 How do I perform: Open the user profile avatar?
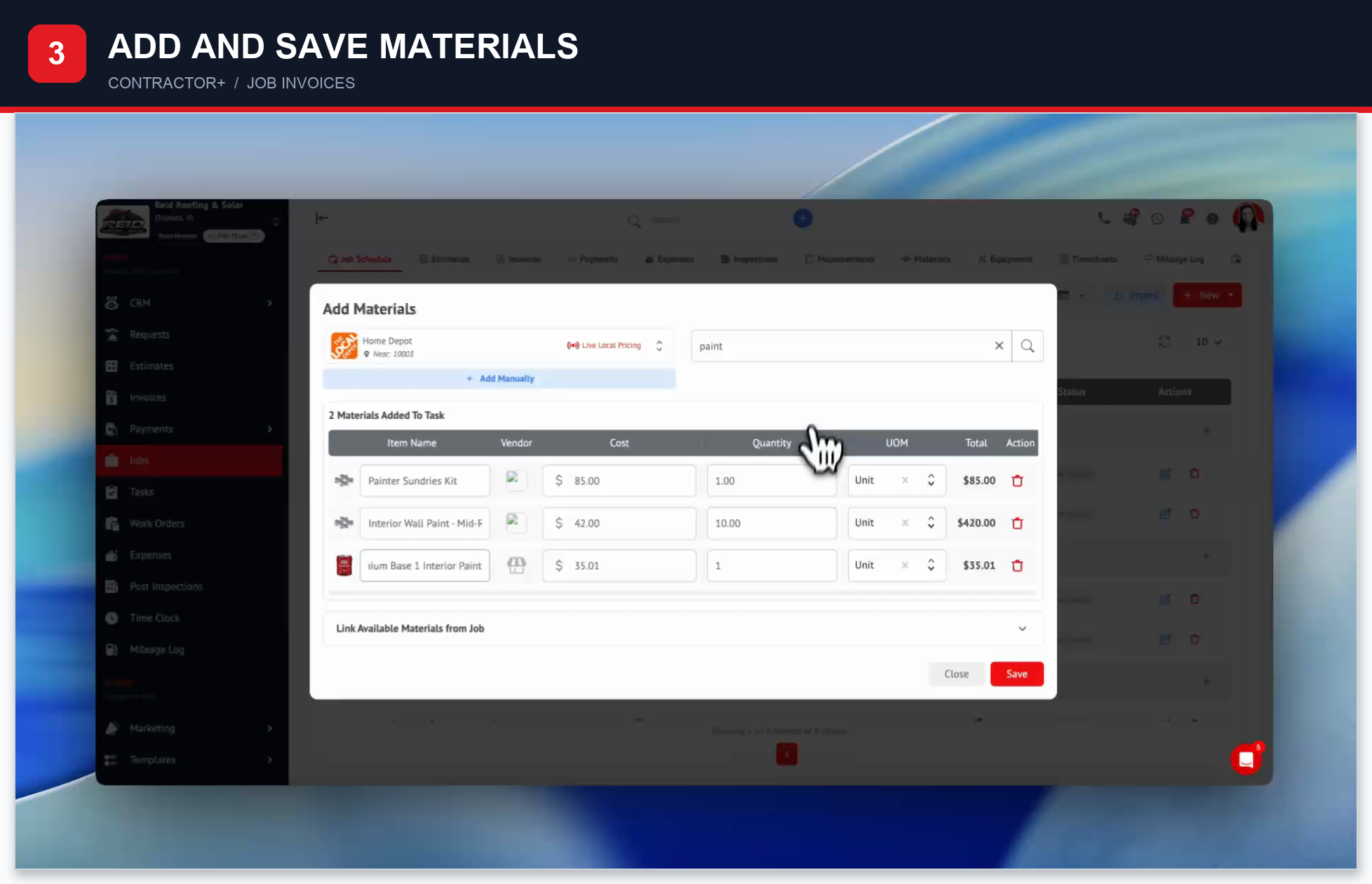point(1248,217)
